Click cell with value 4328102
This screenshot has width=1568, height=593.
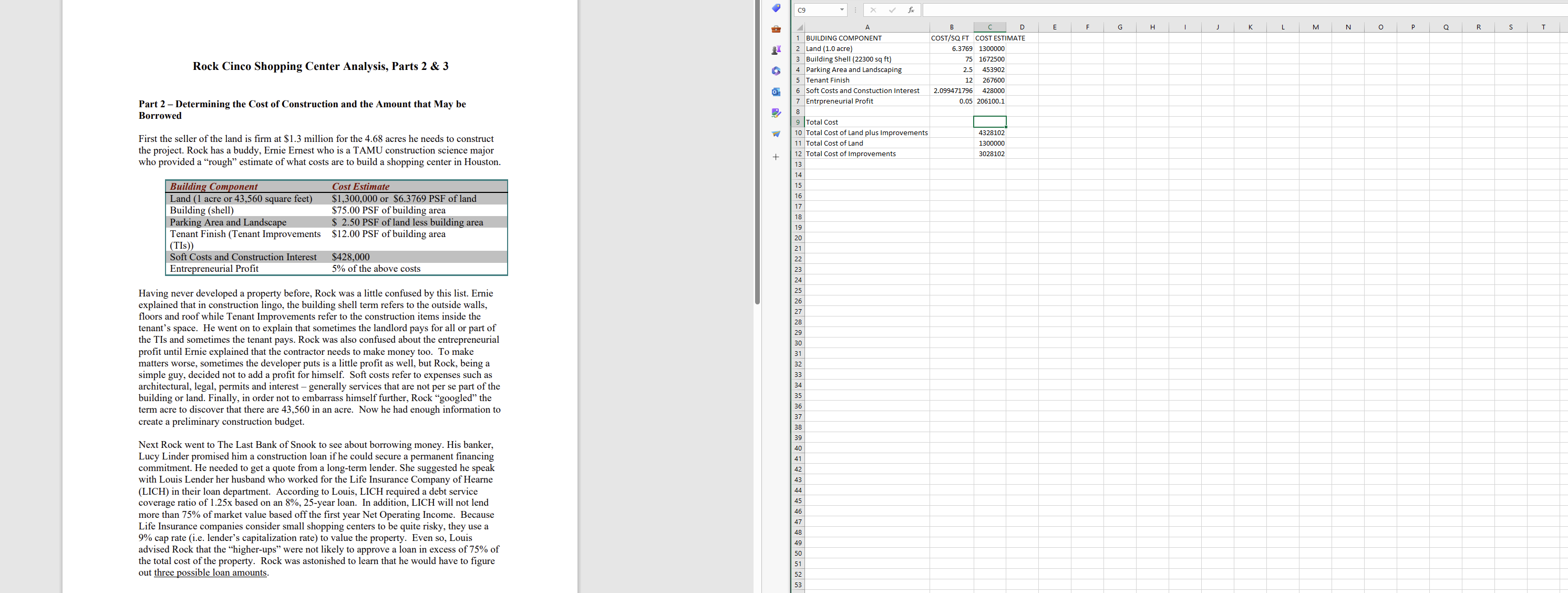coord(991,132)
